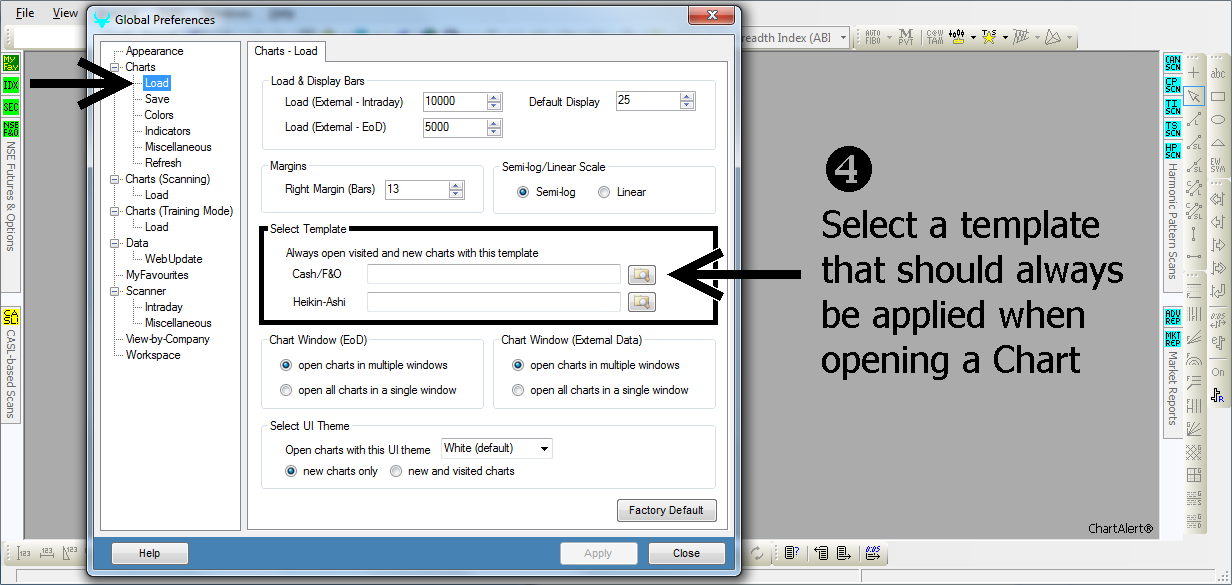Choose External Data open charts in multiple windows
The image size is (1232, 585).
point(518,365)
